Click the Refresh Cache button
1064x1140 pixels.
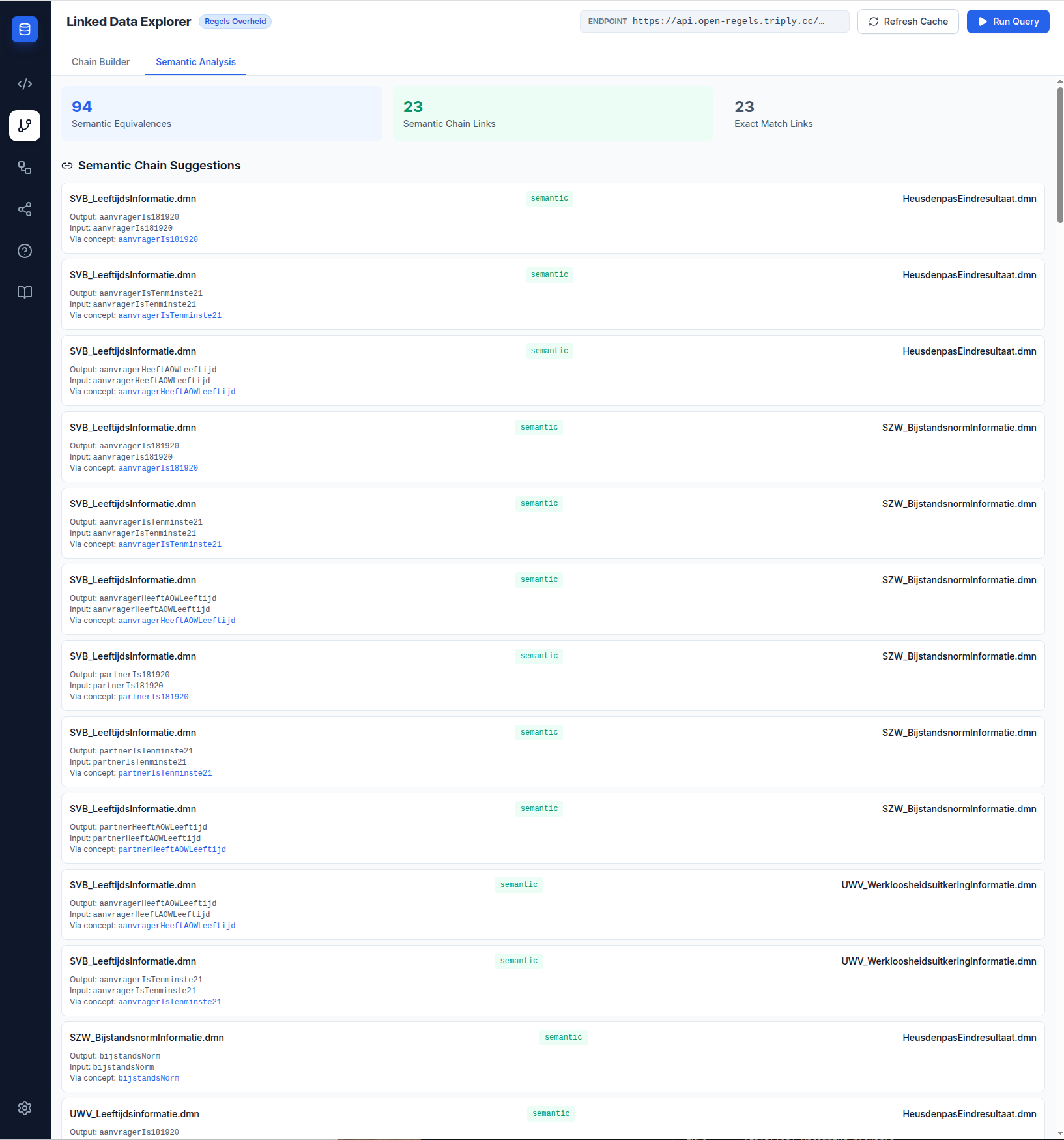click(908, 21)
